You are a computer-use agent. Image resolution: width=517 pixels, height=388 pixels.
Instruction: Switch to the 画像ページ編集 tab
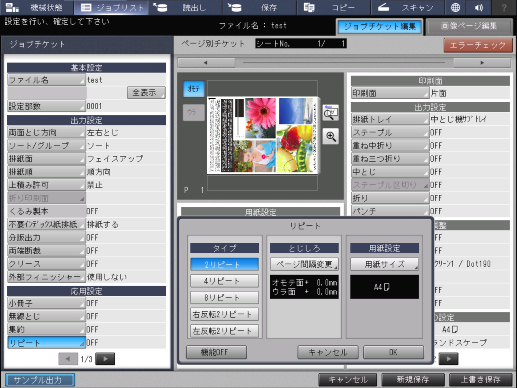coord(469,26)
